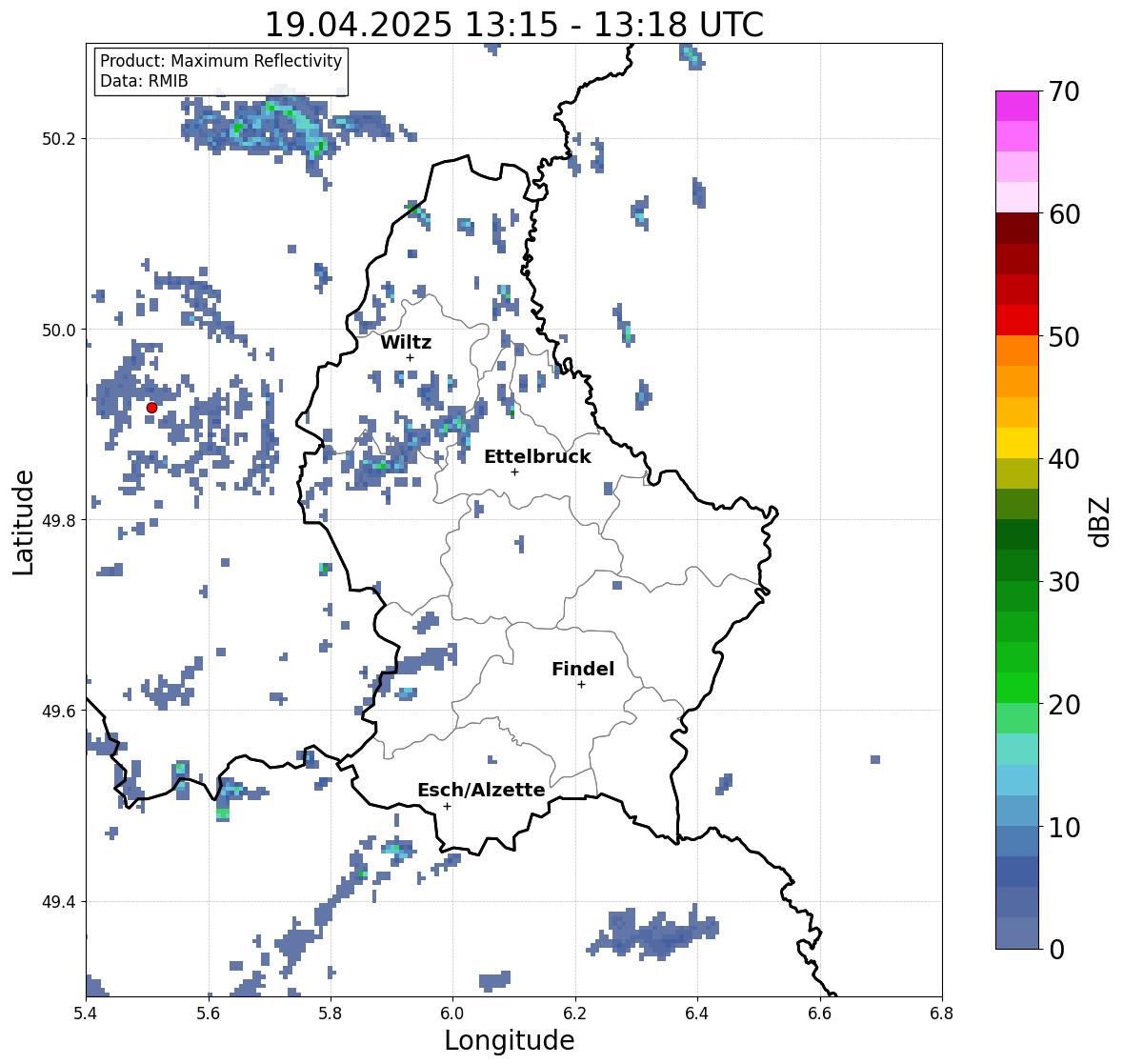This screenshot has height=1064, width=1123.
Task: Click the 'Product: Maximum Reflectivity' text
Action: tap(221, 61)
